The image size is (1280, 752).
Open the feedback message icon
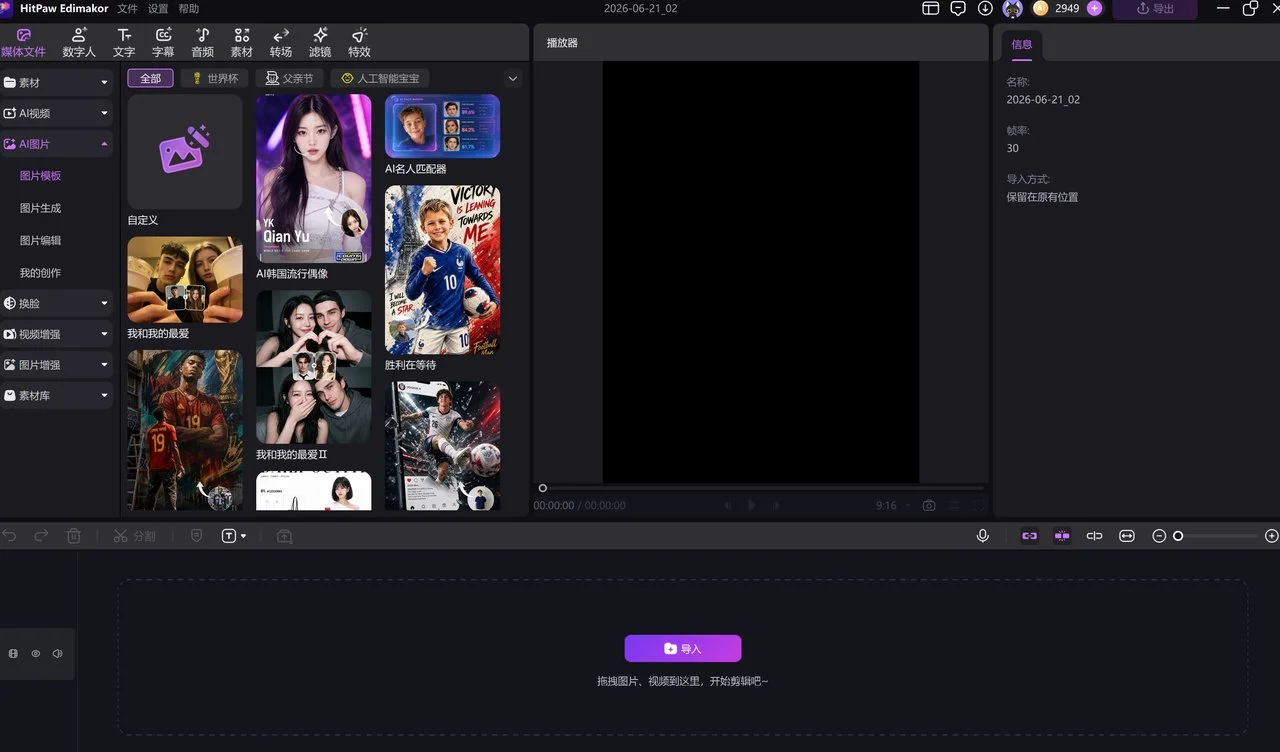click(x=958, y=8)
